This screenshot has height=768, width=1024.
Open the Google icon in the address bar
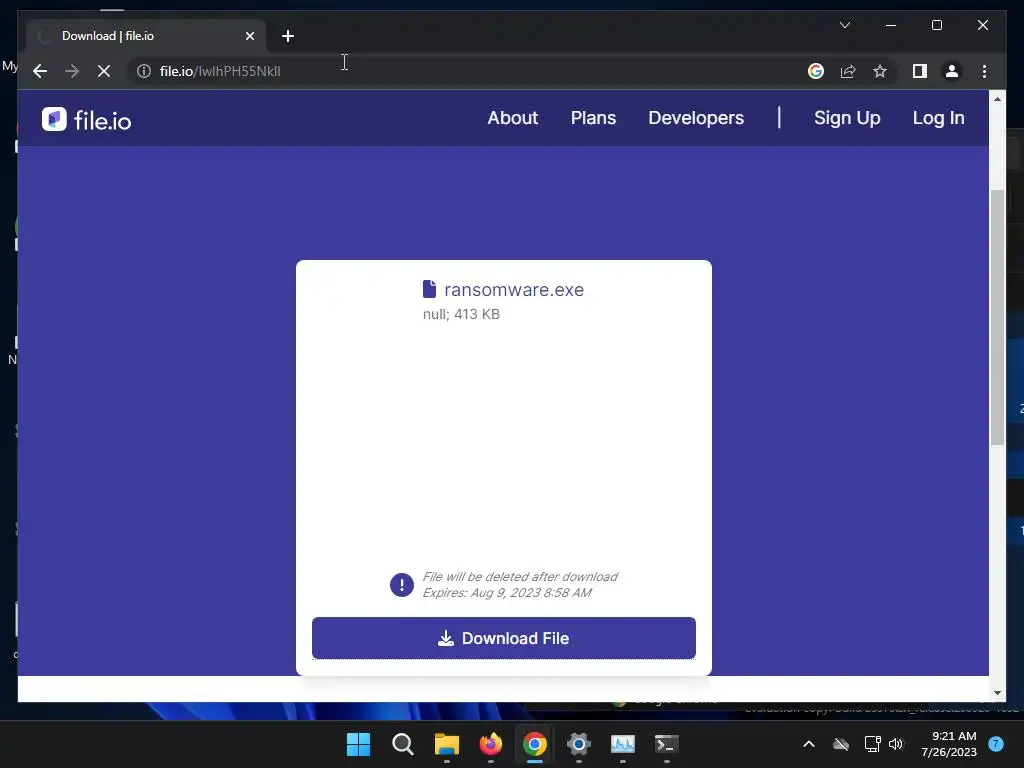(816, 71)
